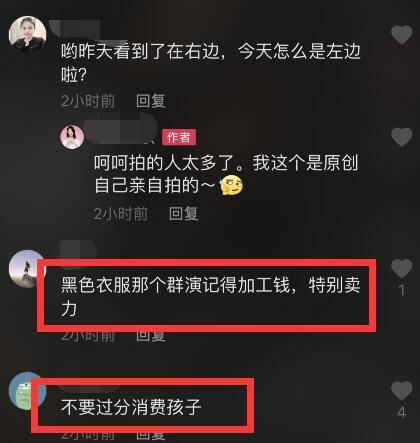Click the red 作者 badge
This screenshot has height=443, width=420.
[179, 137]
